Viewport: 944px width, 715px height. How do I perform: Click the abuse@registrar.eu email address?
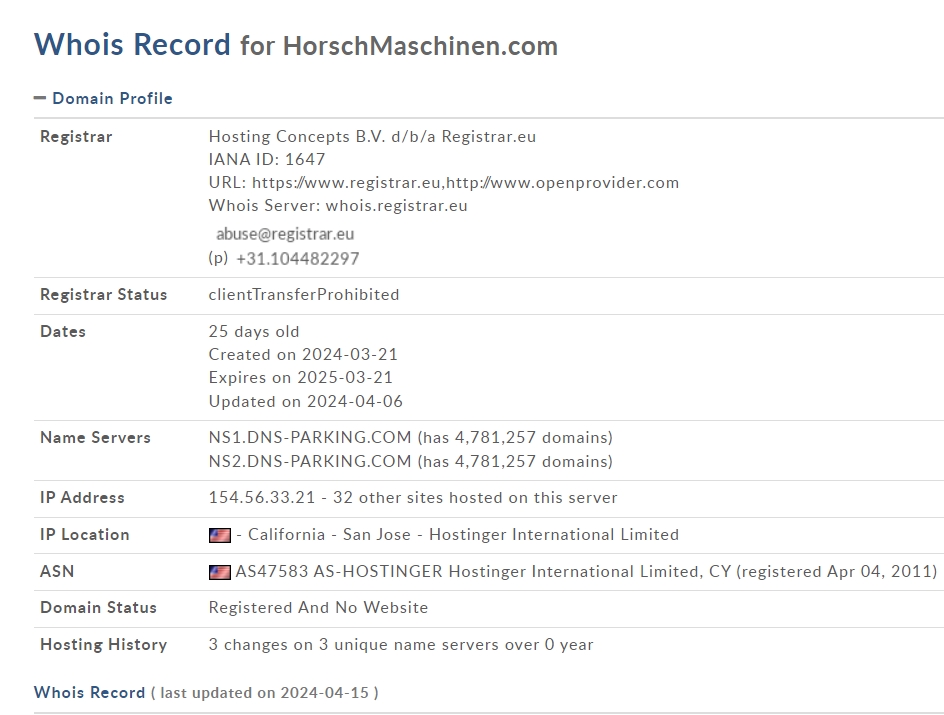(285, 234)
